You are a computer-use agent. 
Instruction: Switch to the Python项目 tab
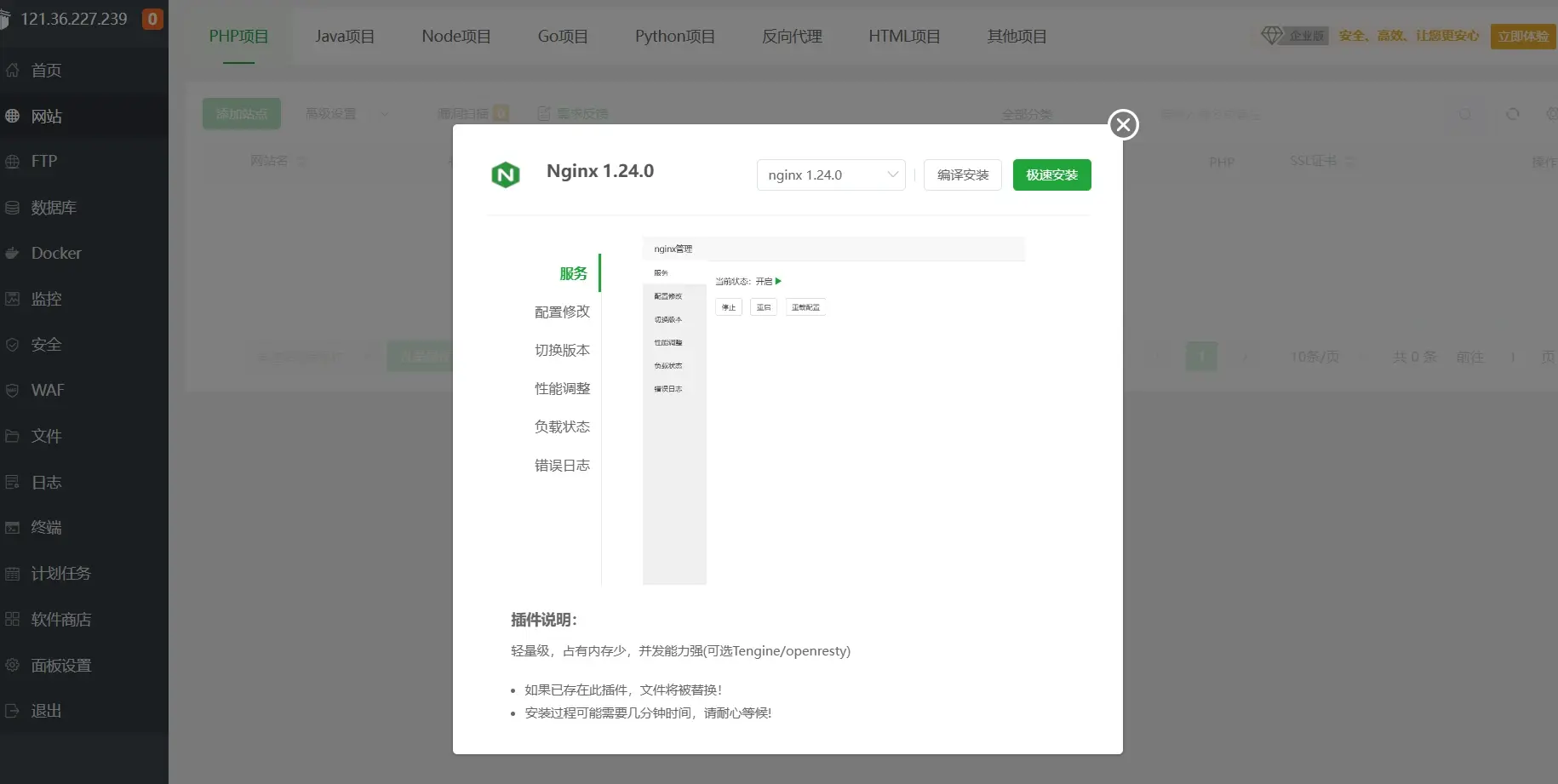pos(675,37)
